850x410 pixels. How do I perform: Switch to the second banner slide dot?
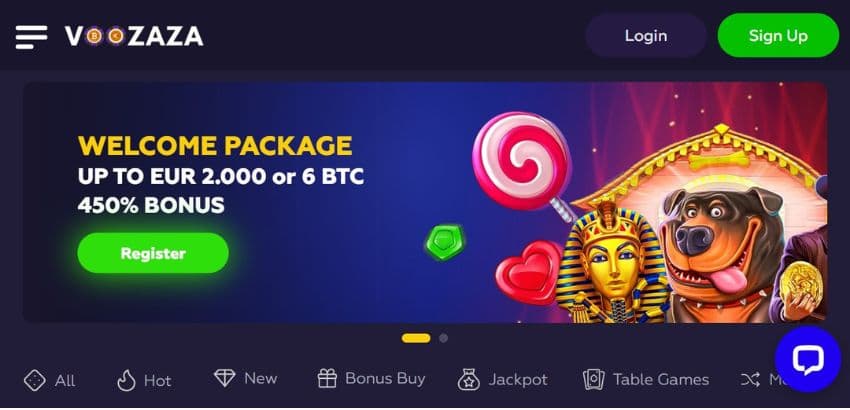click(x=443, y=338)
